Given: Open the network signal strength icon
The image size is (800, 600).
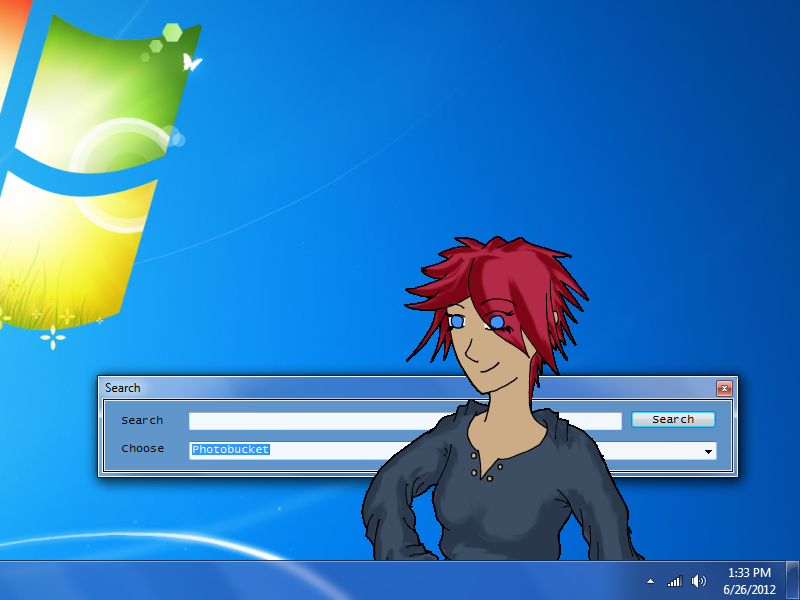Looking at the screenshot, I should coord(673,580).
